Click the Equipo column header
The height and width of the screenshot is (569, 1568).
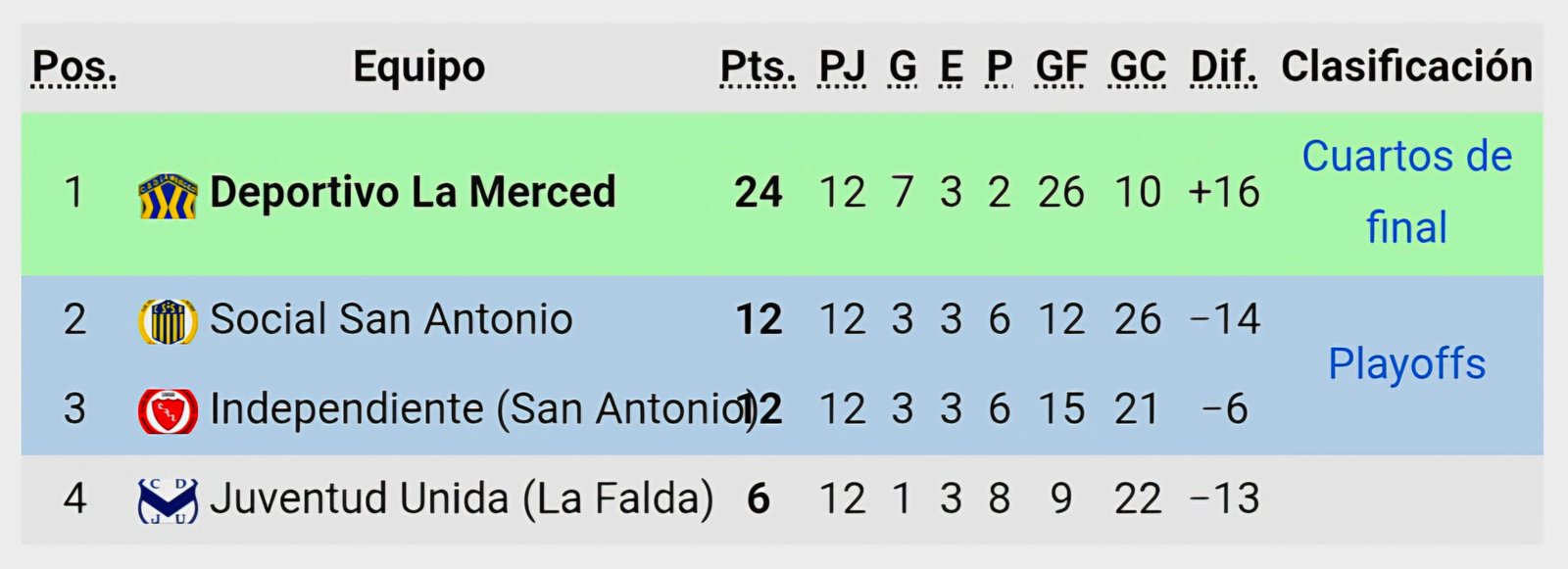[x=419, y=68]
